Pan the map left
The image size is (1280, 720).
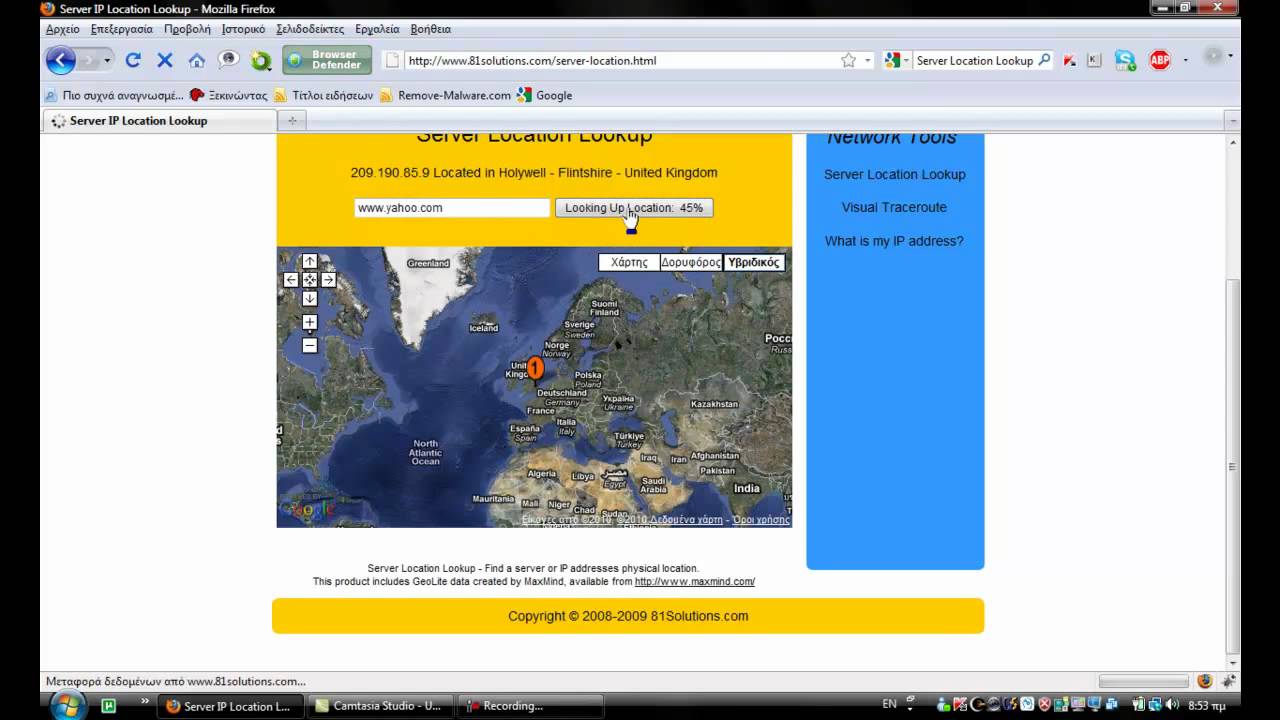(x=291, y=280)
